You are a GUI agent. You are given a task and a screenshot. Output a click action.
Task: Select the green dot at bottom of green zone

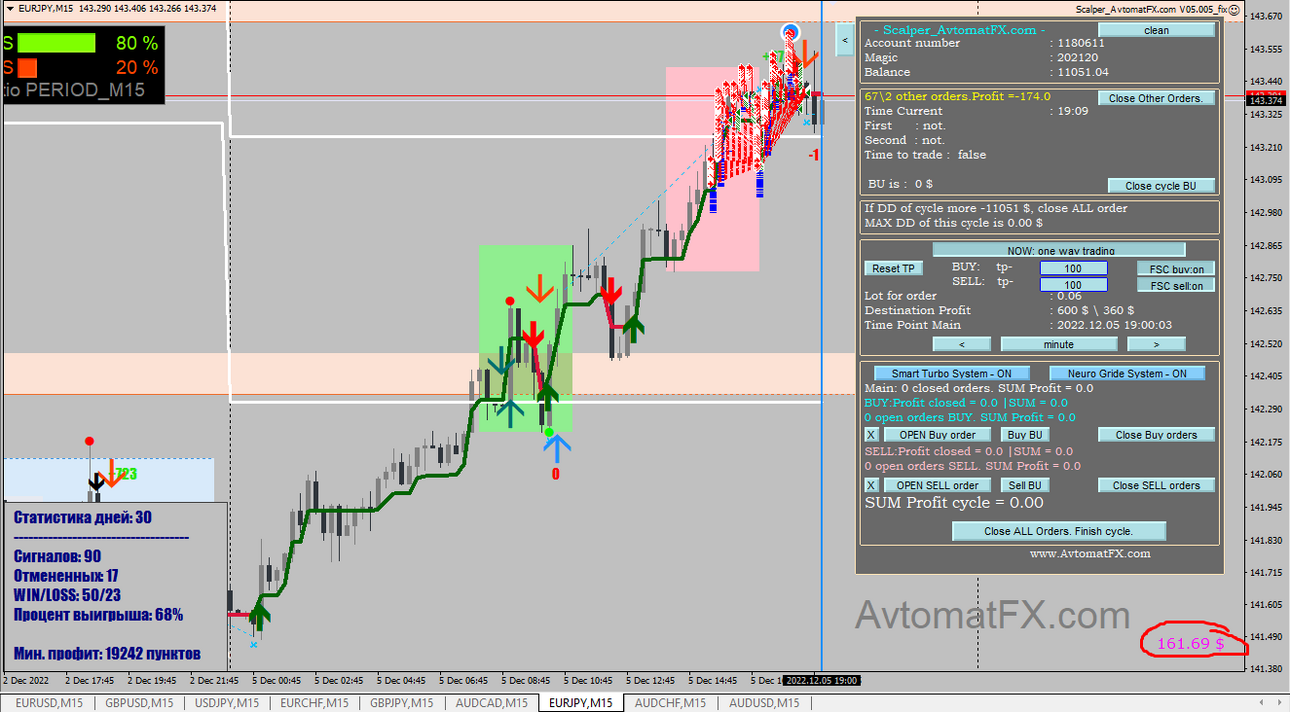coord(549,432)
